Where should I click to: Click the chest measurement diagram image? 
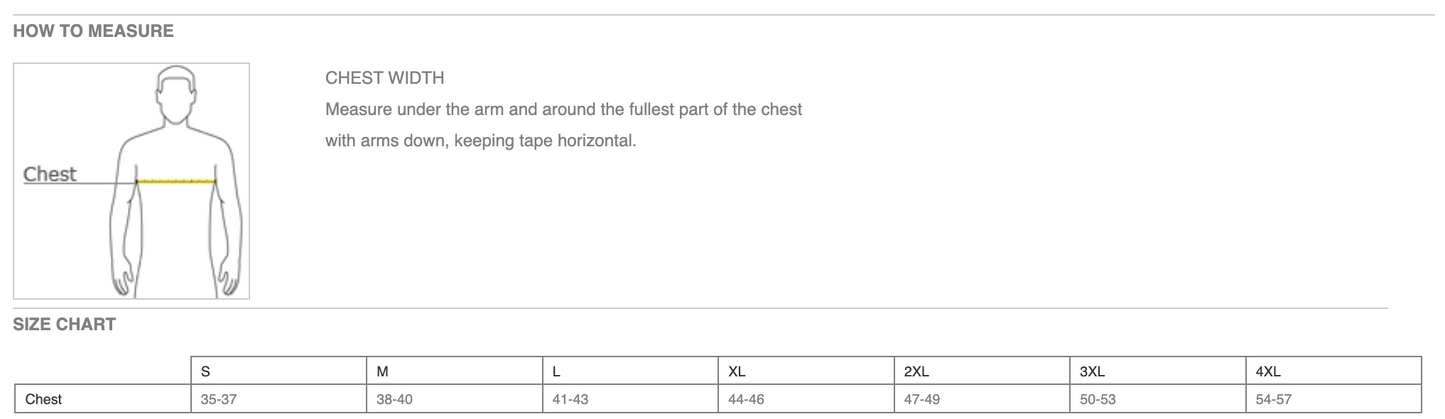[x=131, y=180]
